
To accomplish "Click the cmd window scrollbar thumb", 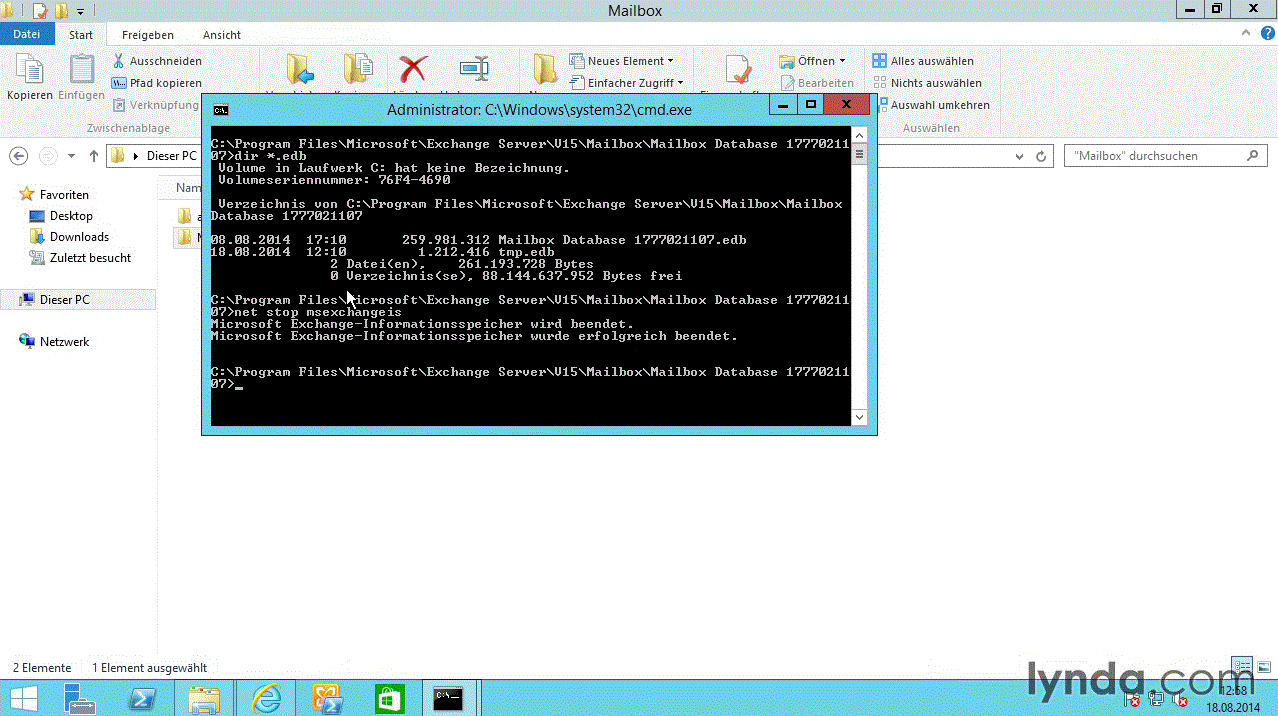I will coord(859,154).
